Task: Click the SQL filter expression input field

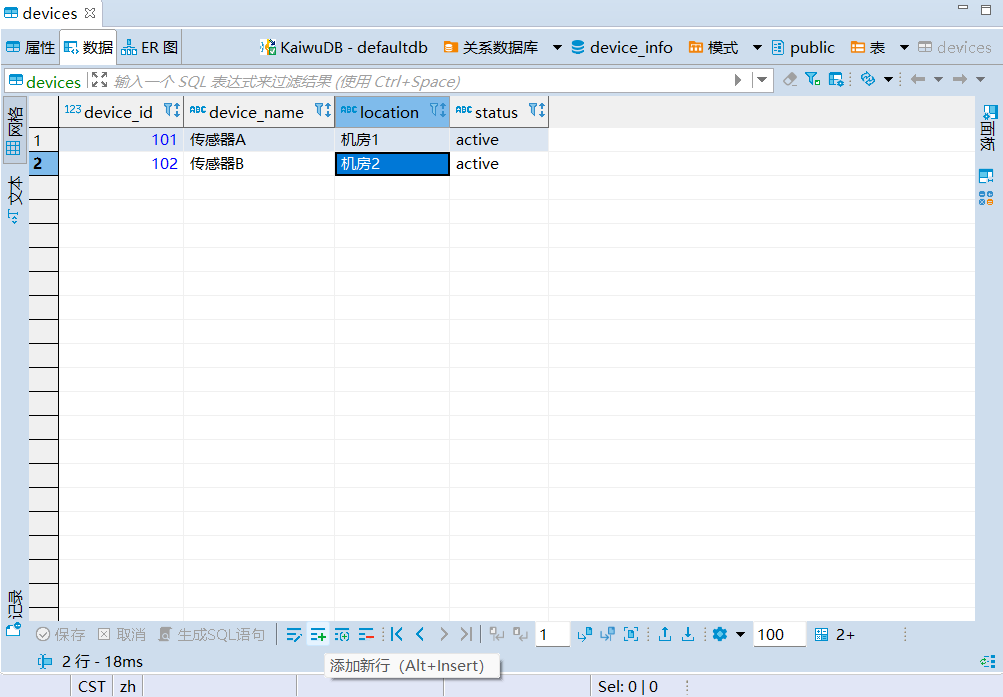Action: click(x=420, y=81)
